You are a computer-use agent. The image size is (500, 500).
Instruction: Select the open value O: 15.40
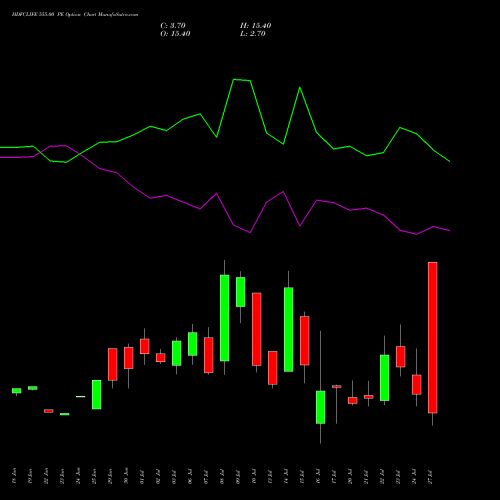(175, 34)
